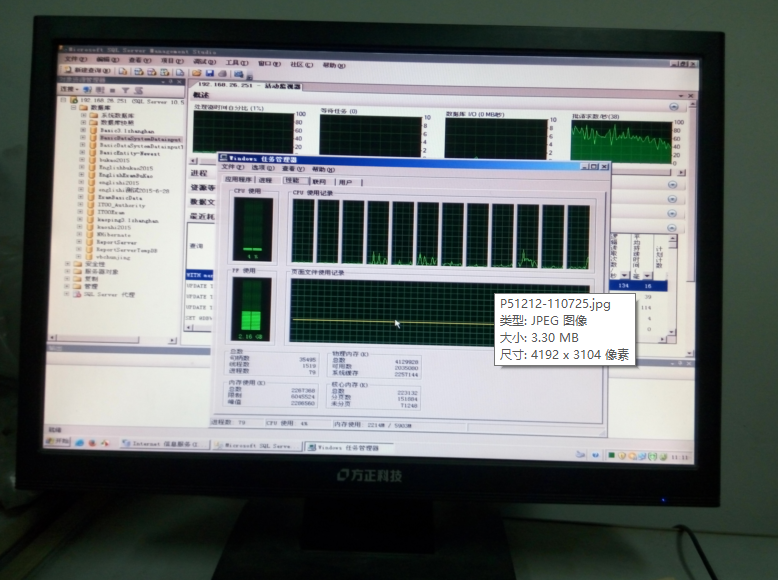The image size is (778, 580).
Task: Open the 帮助 menu in SSMS
Action: tap(334, 65)
